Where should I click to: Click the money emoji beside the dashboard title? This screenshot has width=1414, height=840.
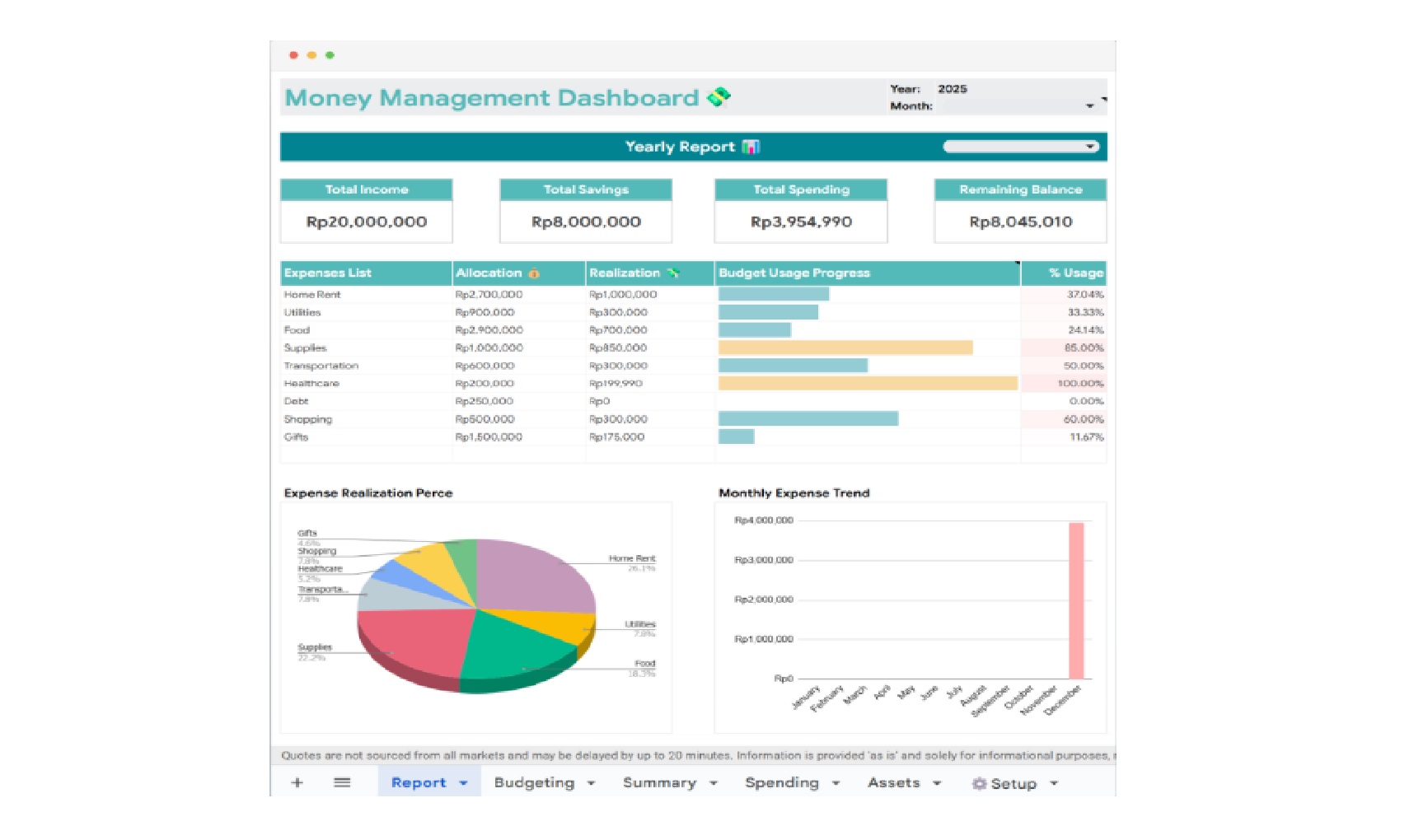(x=718, y=97)
